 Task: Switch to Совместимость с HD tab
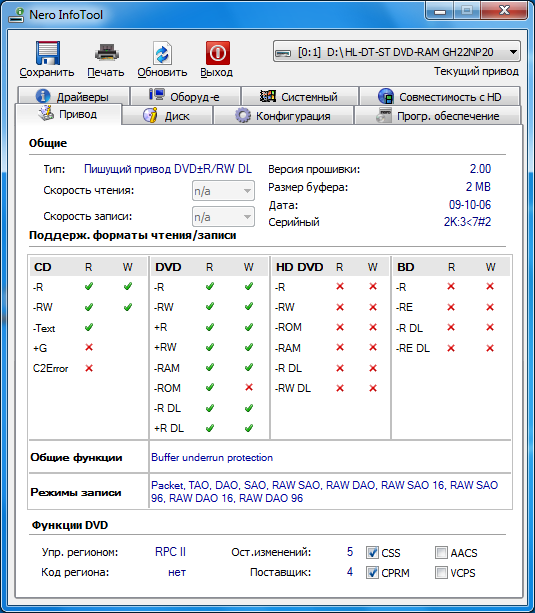pyautogui.click(x=440, y=96)
